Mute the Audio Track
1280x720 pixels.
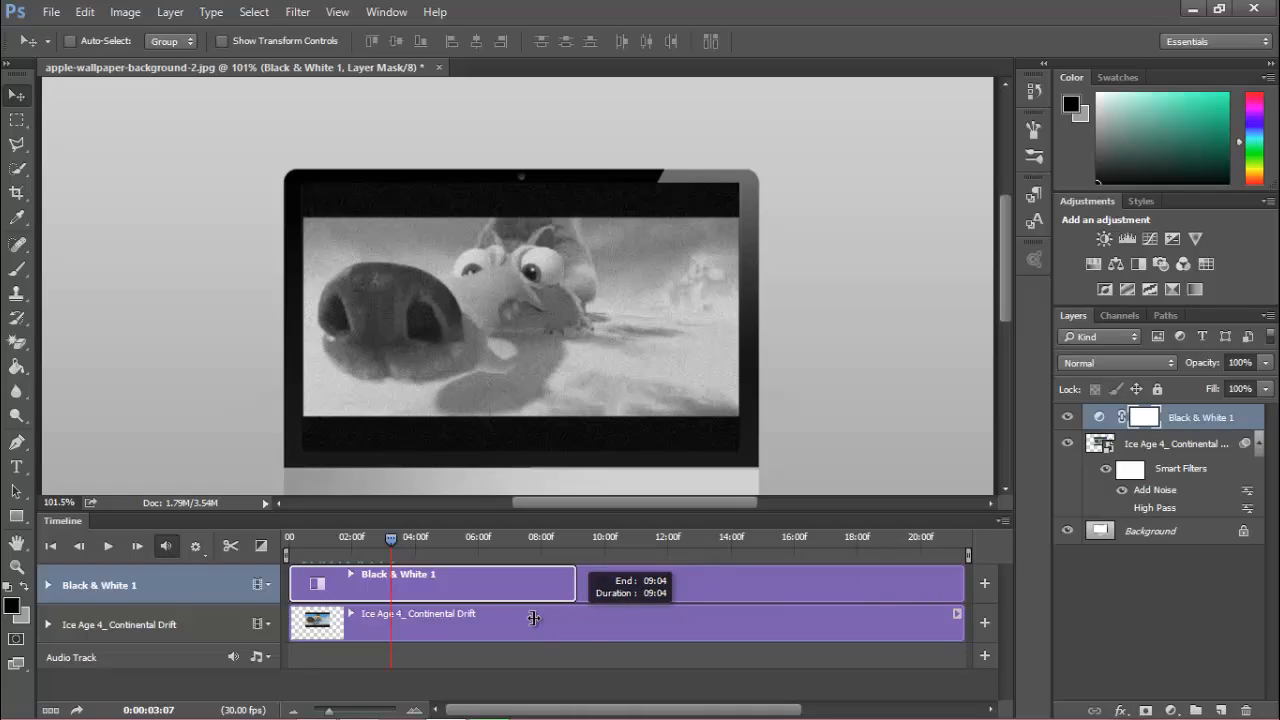tap(233, 657)
